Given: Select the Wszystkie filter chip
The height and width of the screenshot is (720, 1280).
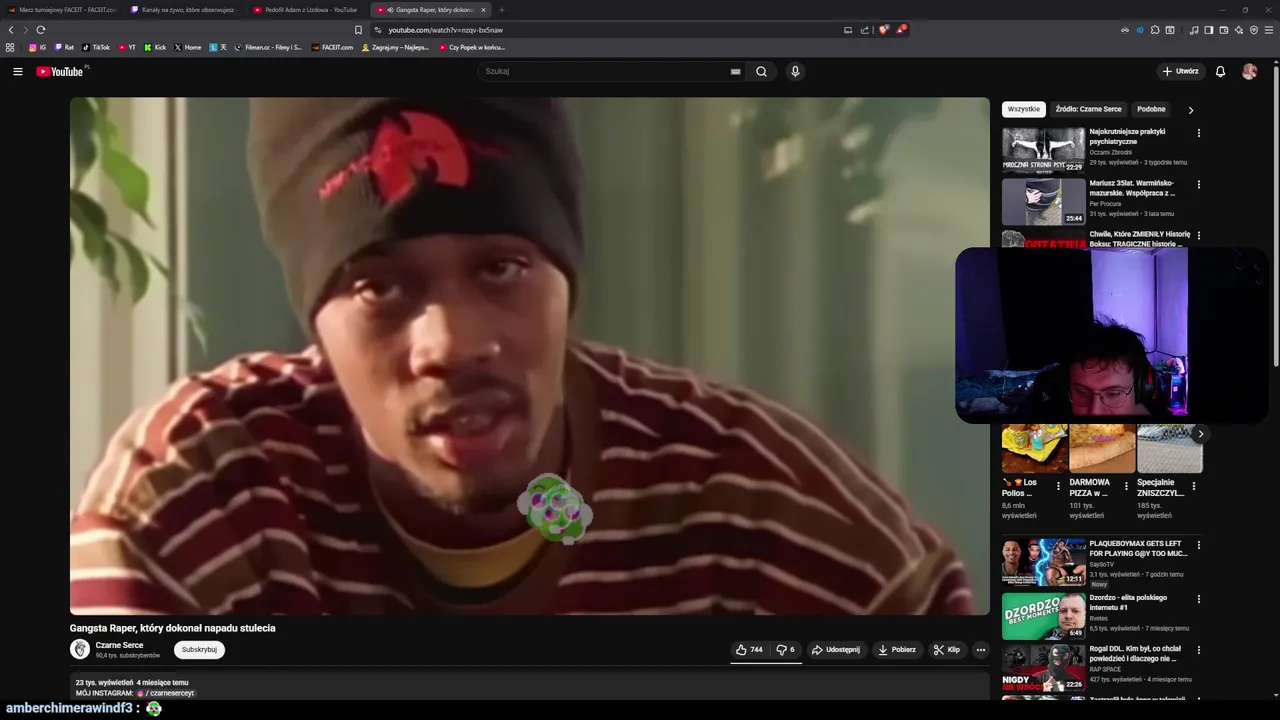Looking at the screenshot, I should (x=1023, y=109).
